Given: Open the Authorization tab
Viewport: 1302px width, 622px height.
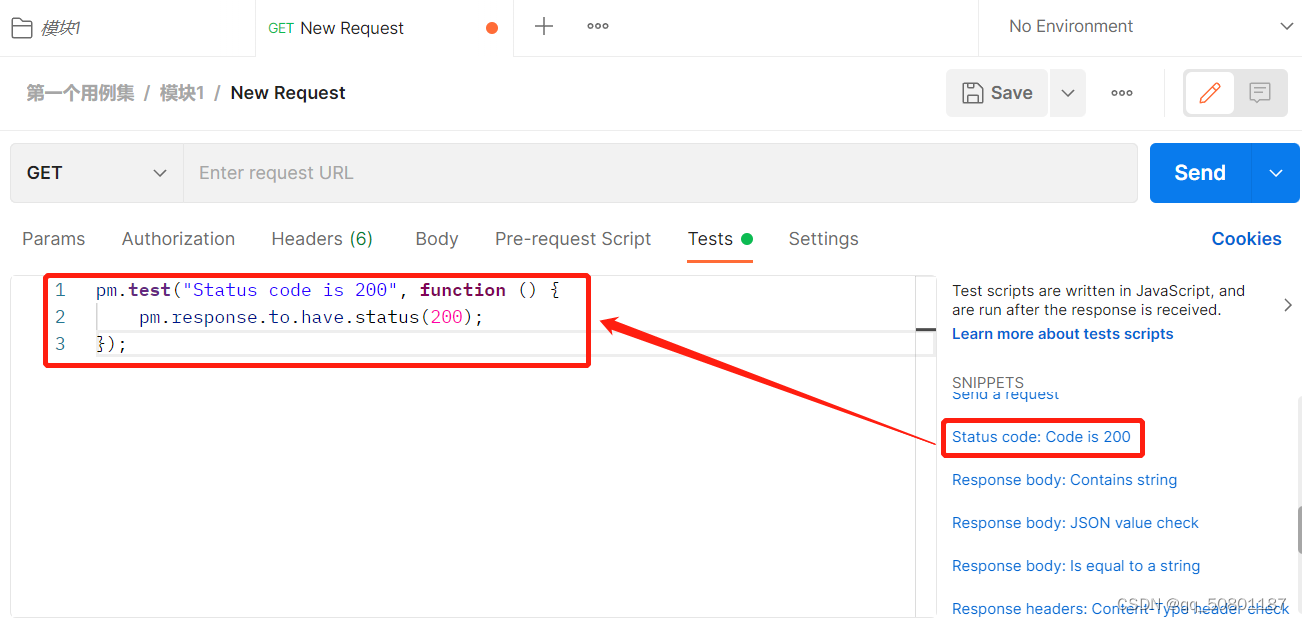Looking at the screenshot, I should 178,239.
